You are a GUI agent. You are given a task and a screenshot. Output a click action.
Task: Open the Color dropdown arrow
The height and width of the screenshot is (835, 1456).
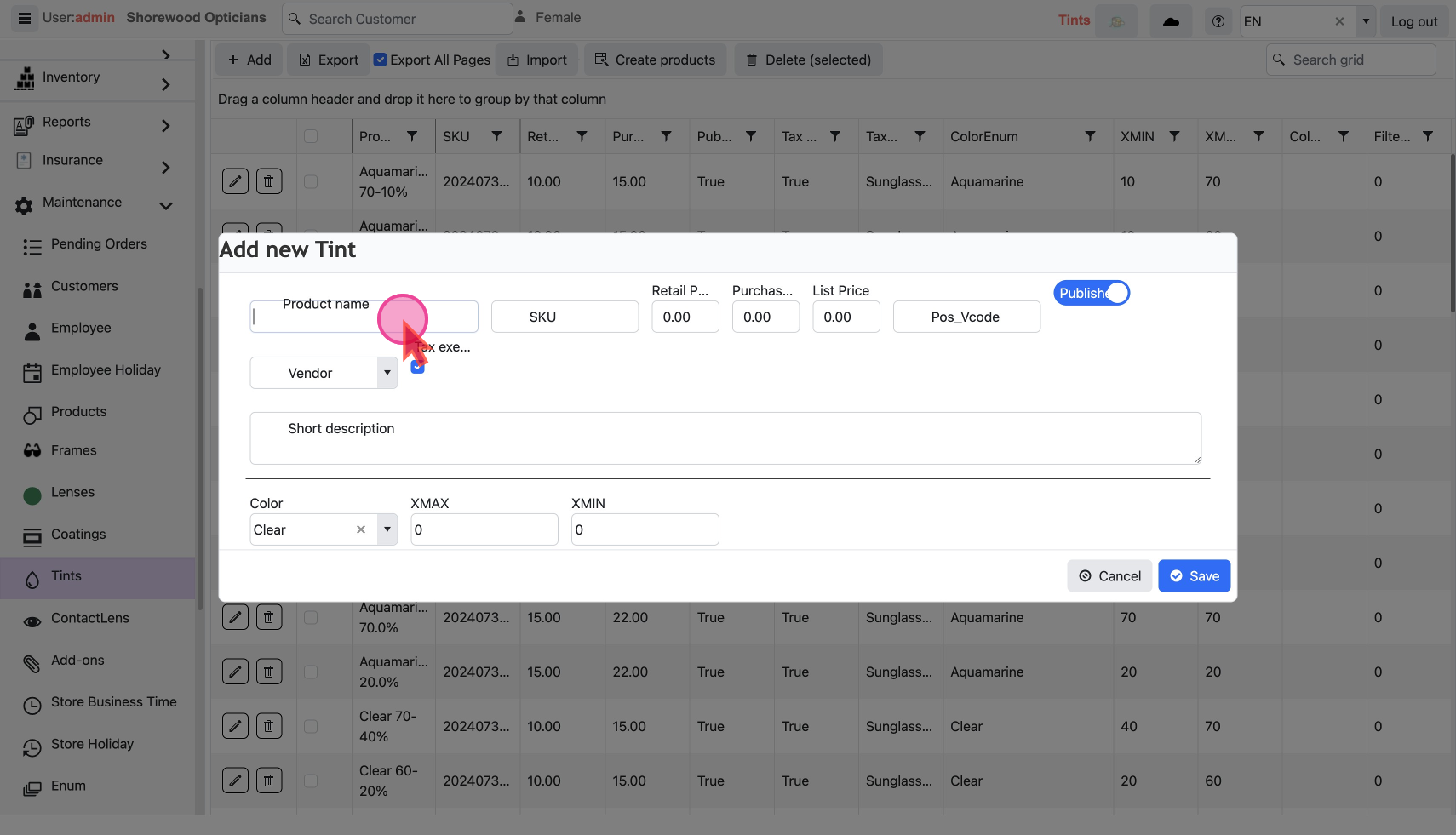pos(387,529)
